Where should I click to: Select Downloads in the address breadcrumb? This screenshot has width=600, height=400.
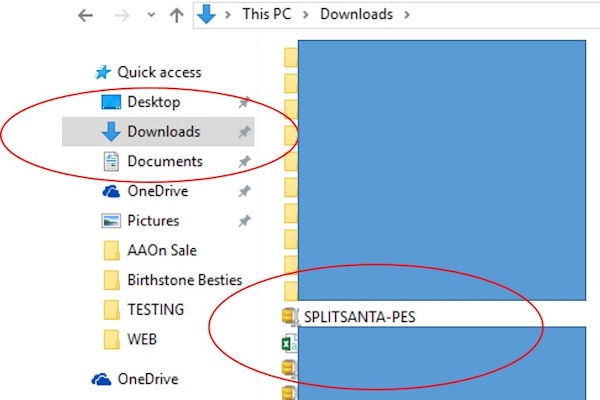pyautogui.click(x=356, y=14)
